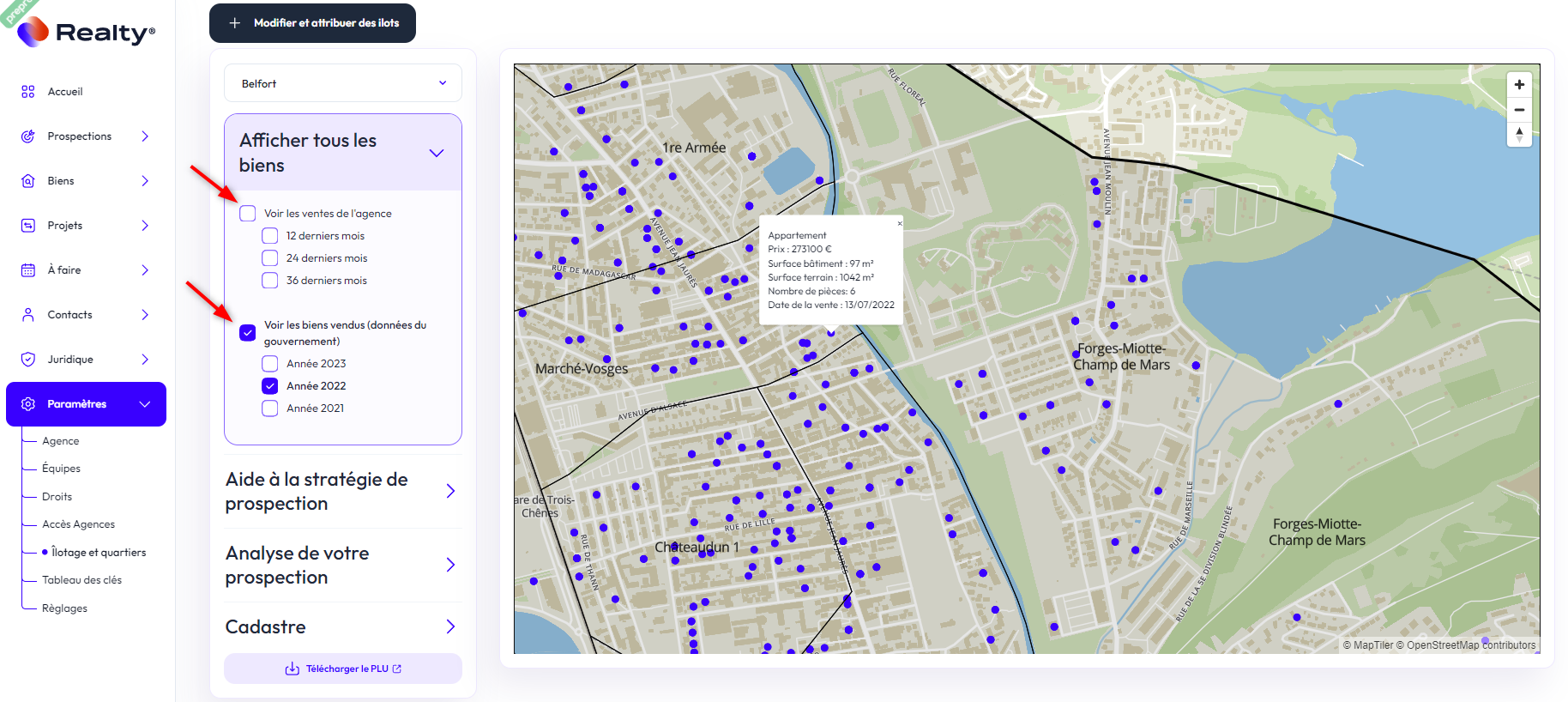The height and width of the screenshot is (702, 1568).
Task: Zoom in on the map with plus button
Action: (x=1519, y=84)
